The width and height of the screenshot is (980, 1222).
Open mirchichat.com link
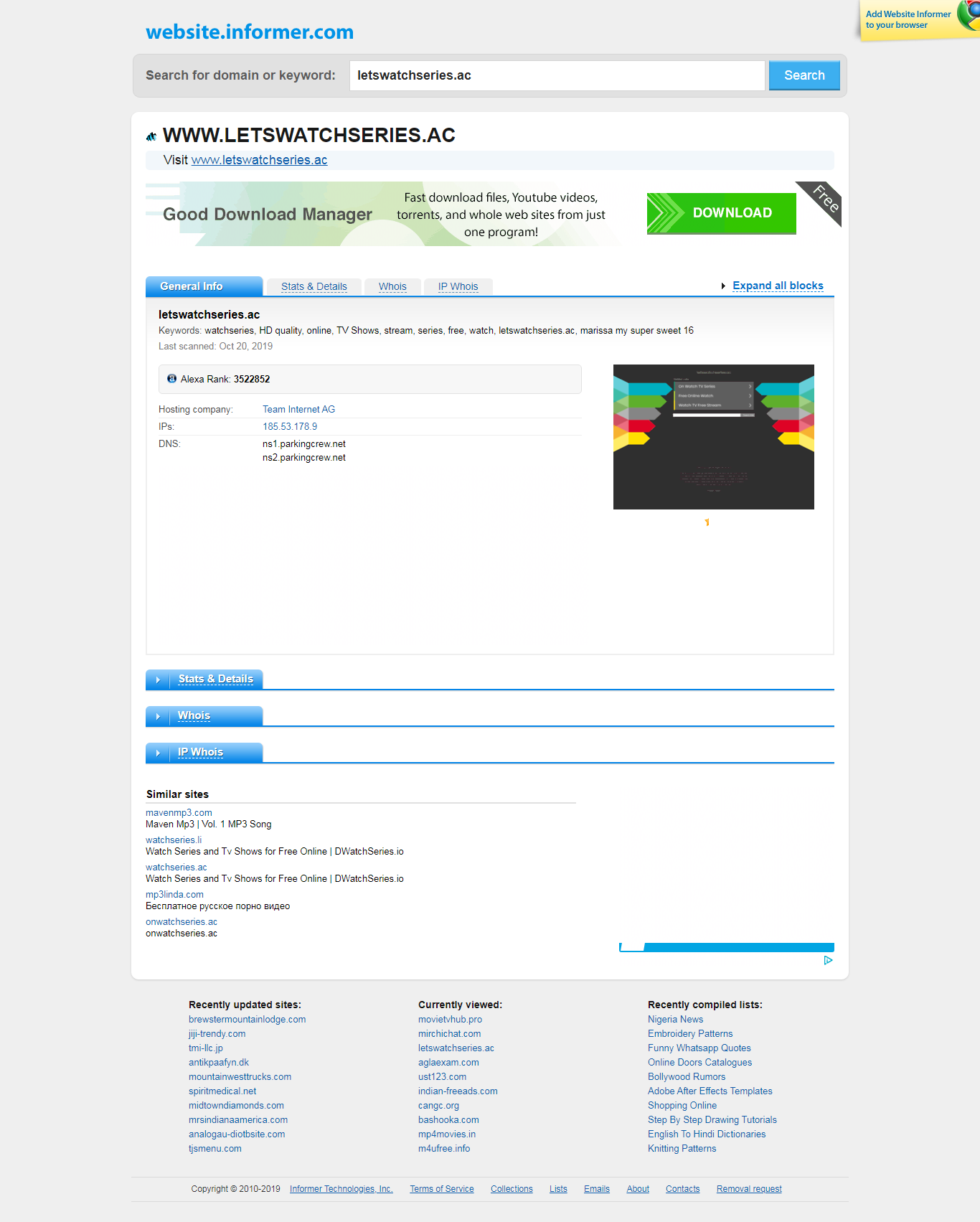[449, 1034]
